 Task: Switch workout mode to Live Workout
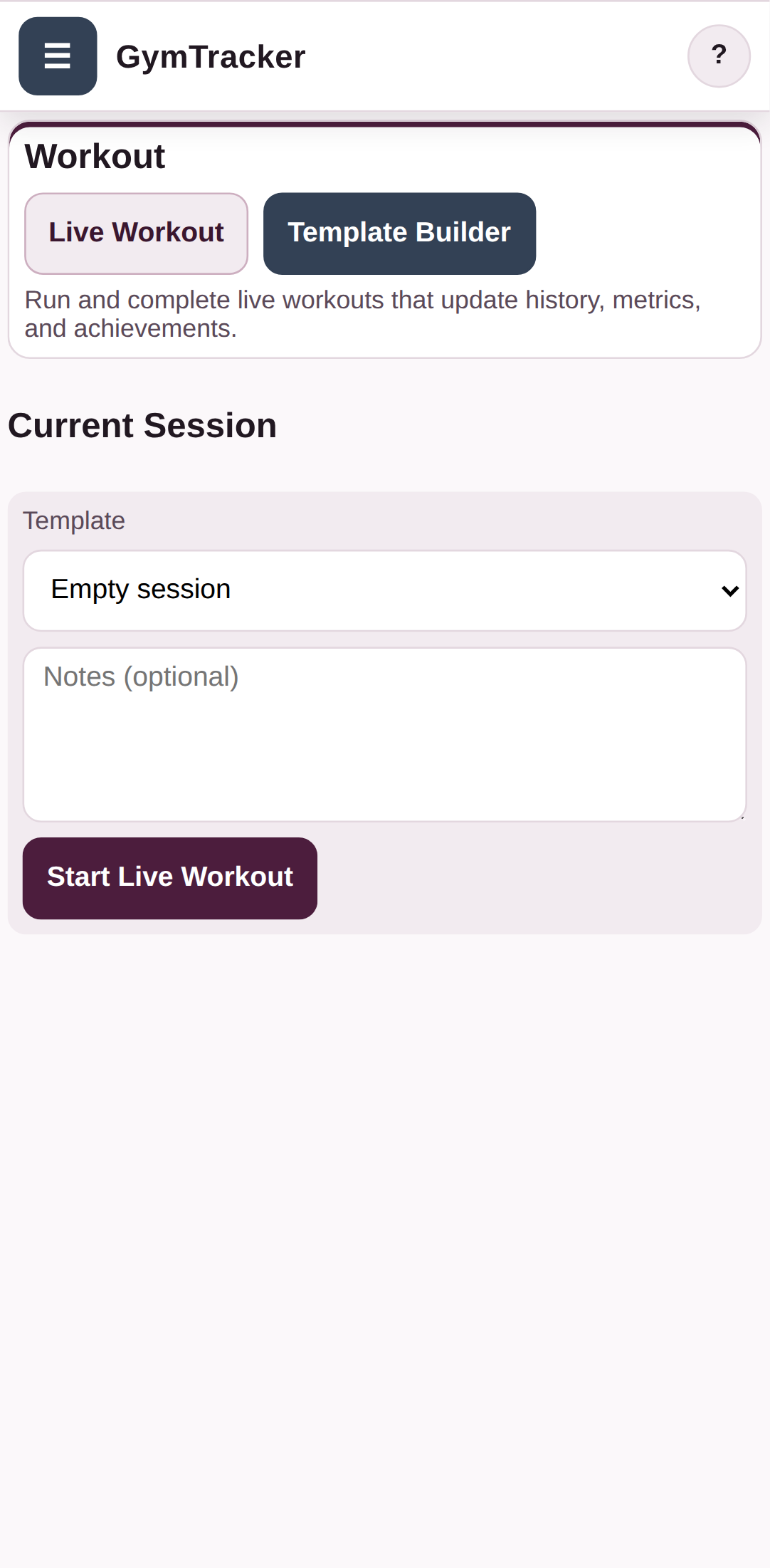point(136,233)
